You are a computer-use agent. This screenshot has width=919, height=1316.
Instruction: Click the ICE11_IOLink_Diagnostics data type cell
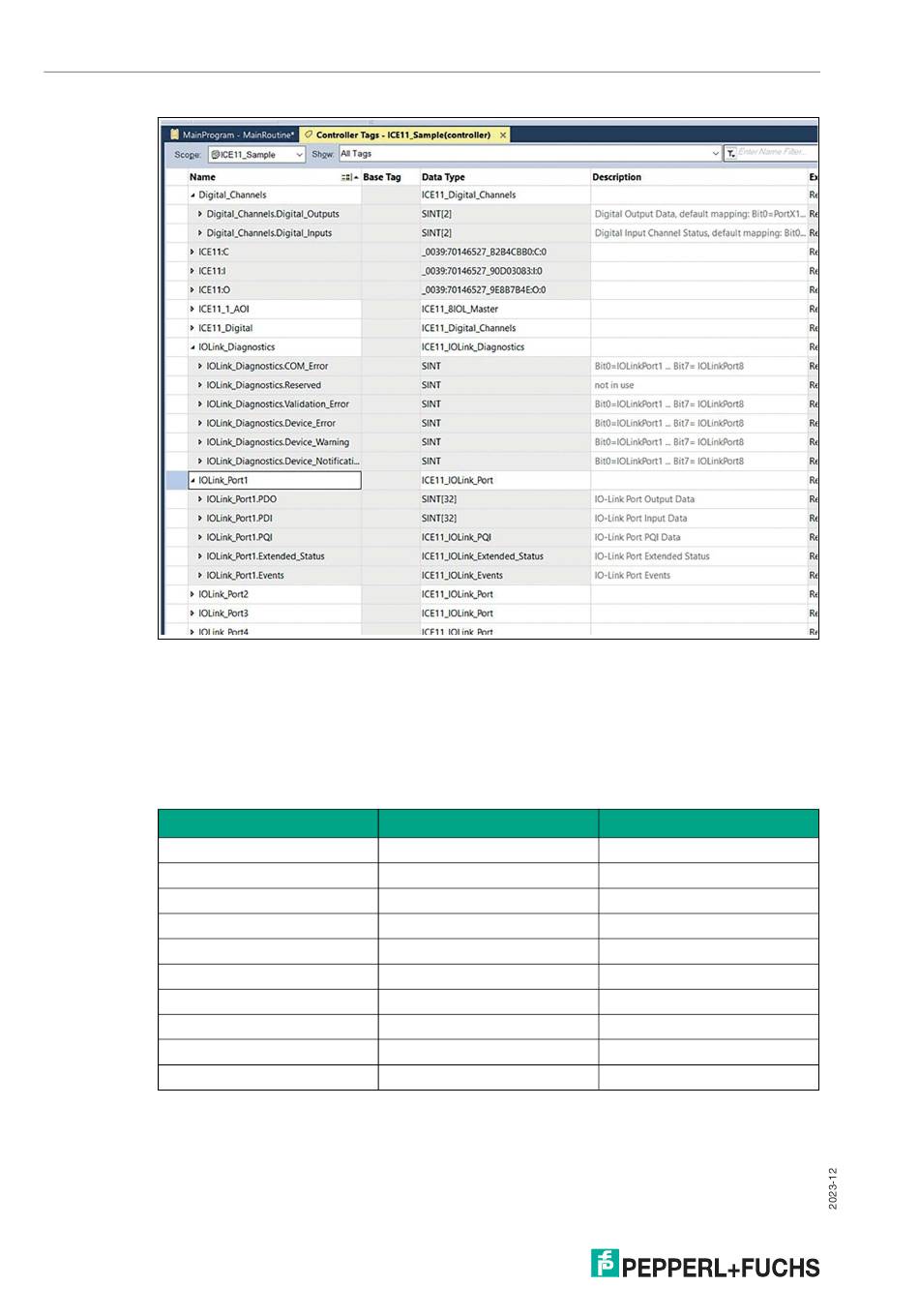[x=505, y=347]
